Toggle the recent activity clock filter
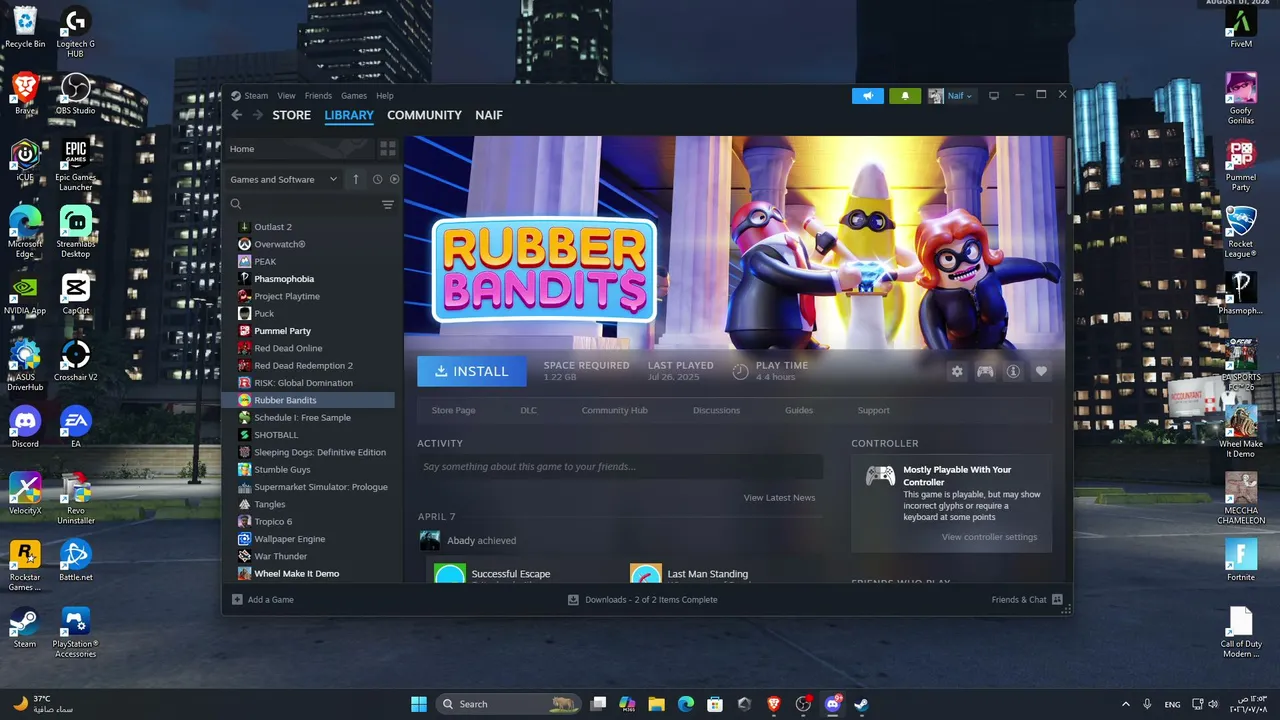The width and height of the screenshot is (1280, 720). click(x=377, y=179)
